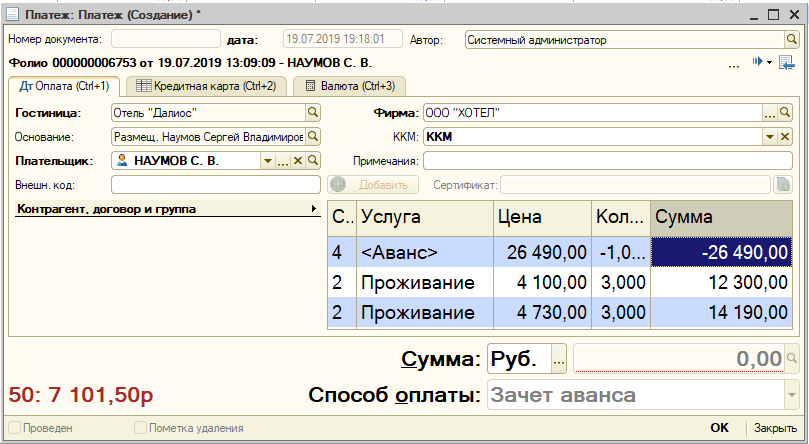
Task: Click the Цена column header
Action: (542, 217)
